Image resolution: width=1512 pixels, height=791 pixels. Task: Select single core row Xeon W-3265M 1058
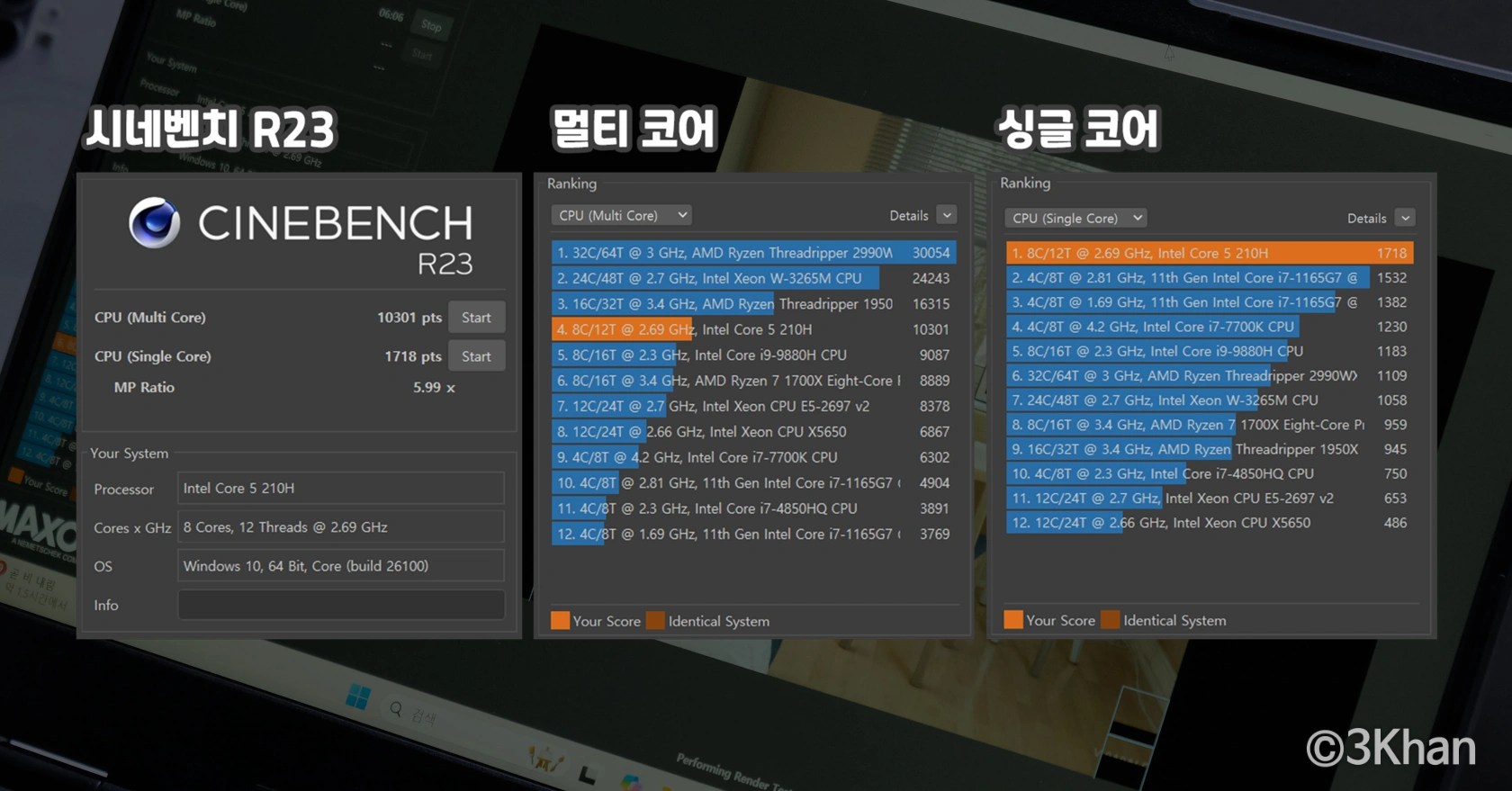[1210, 400]
